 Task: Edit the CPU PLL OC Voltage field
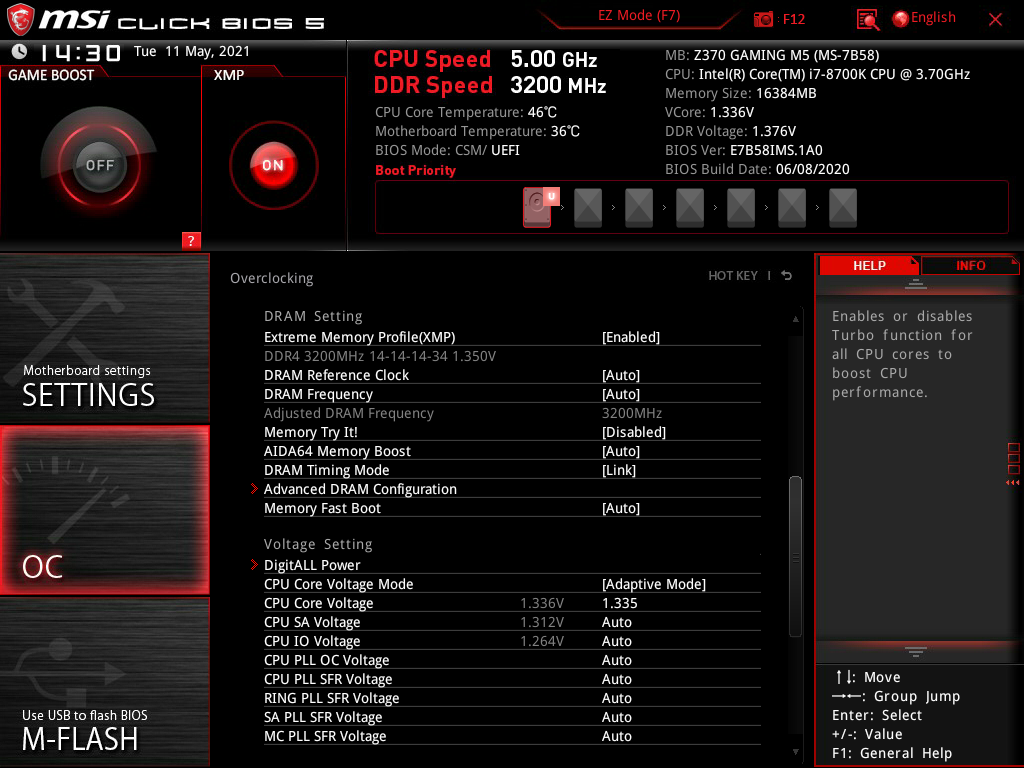coord(616,660)
